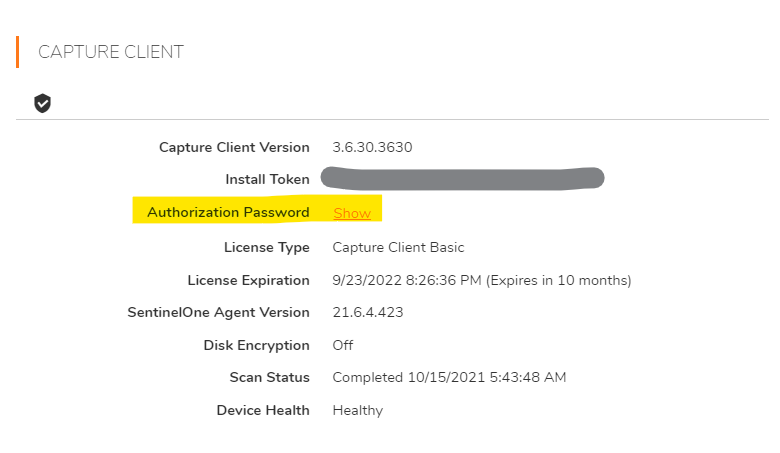Click the Capture Client Basic value
The width and height of the screenshot is (780, 453).
(398, 247)
